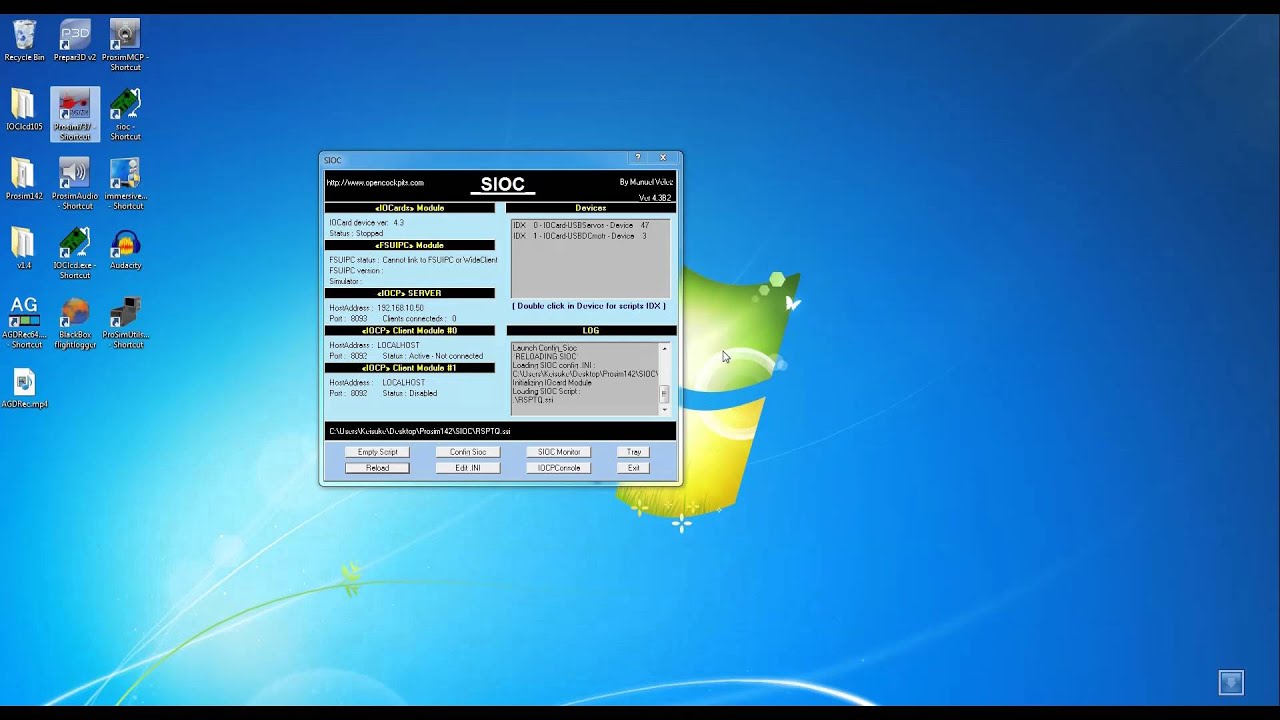Screen dimensions: 1280x720
Task: Click 'Status : Active - Not connected' text
Action: click(x=432, y=356)
